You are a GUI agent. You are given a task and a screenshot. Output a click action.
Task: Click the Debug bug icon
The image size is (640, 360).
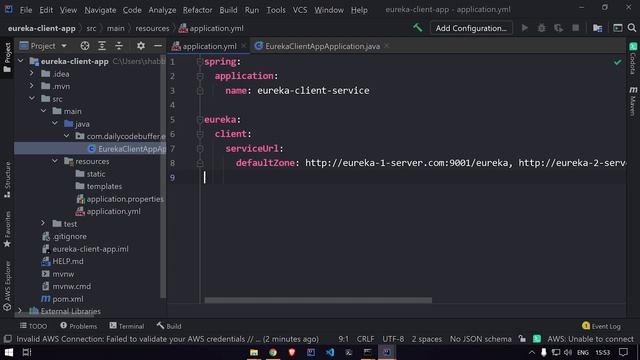pos(541,28)
